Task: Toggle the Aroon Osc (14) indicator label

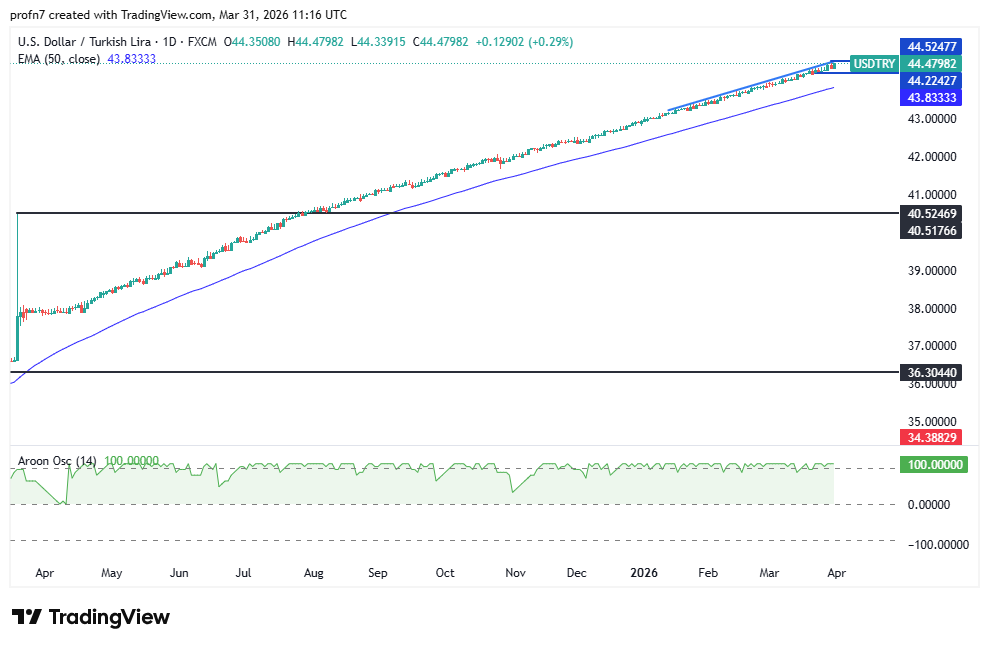Action: click(x=56, y=461)
